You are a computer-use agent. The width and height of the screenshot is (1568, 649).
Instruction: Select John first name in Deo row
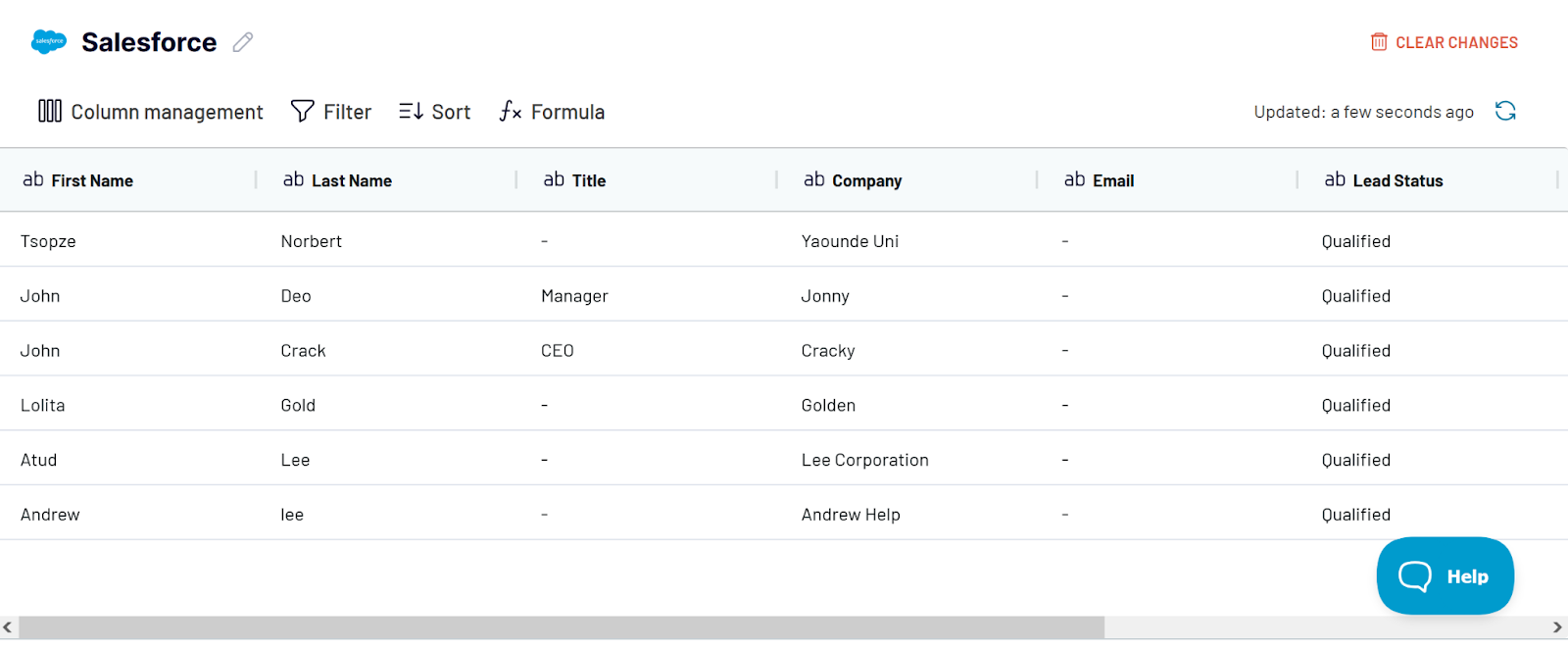click(x=40, y=296)
